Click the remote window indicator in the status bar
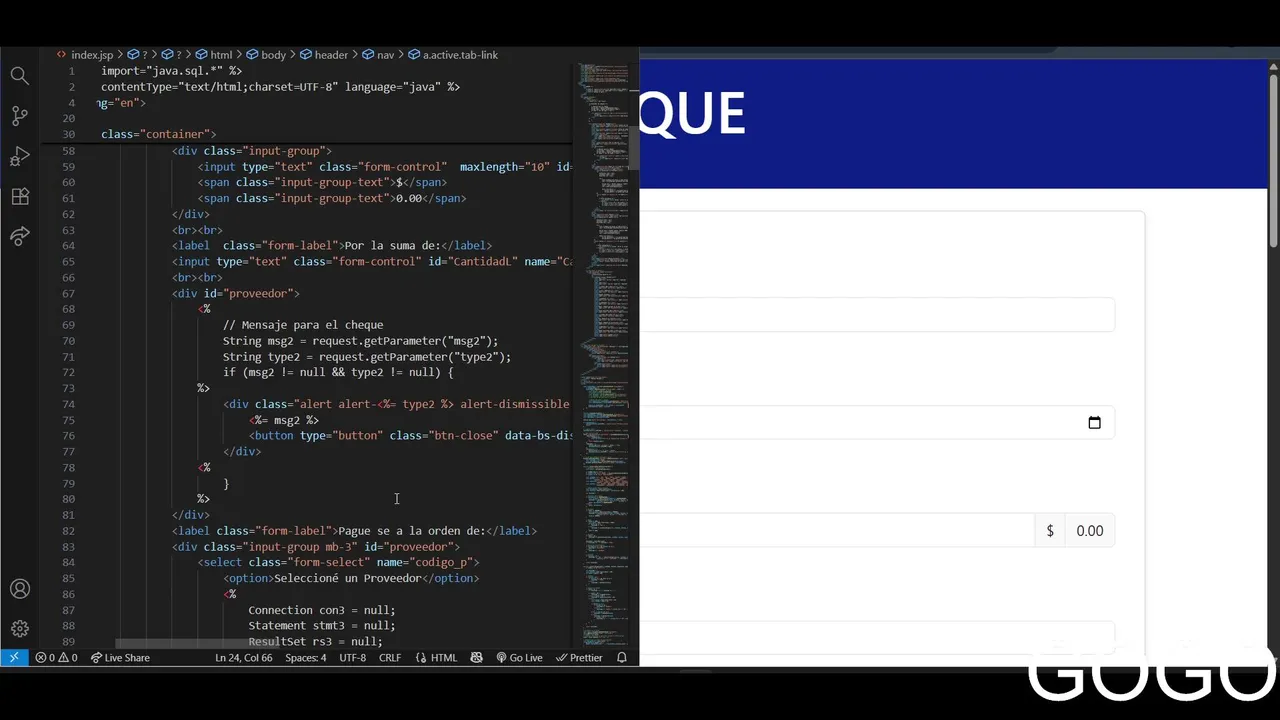1280x720 pixels. point(14,658)
